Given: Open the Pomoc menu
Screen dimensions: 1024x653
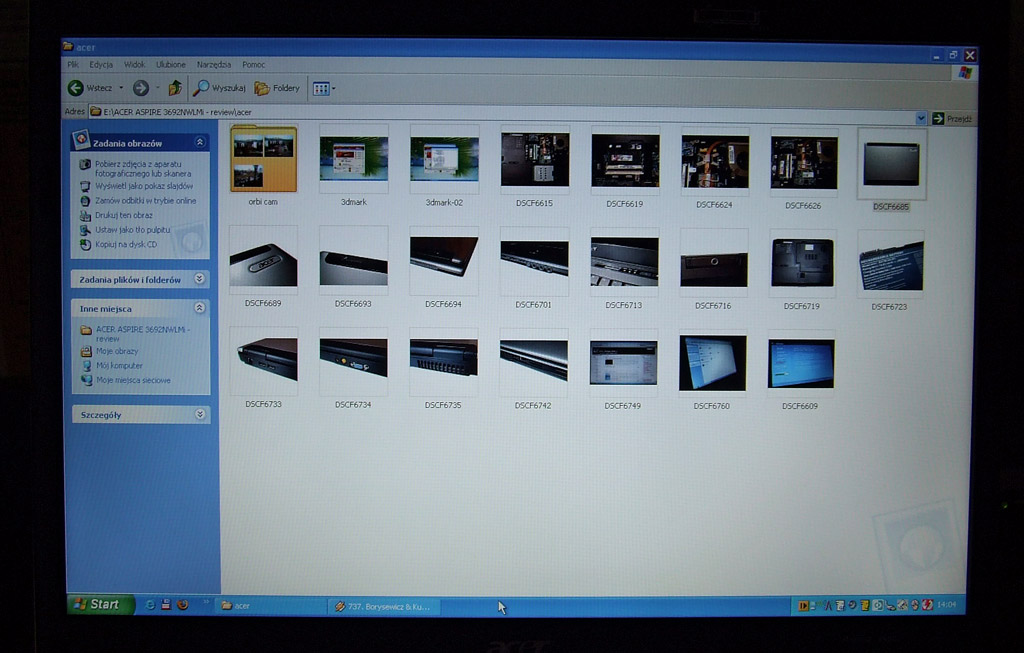Looking at the screenshot, I should click(x=253, y=65).
